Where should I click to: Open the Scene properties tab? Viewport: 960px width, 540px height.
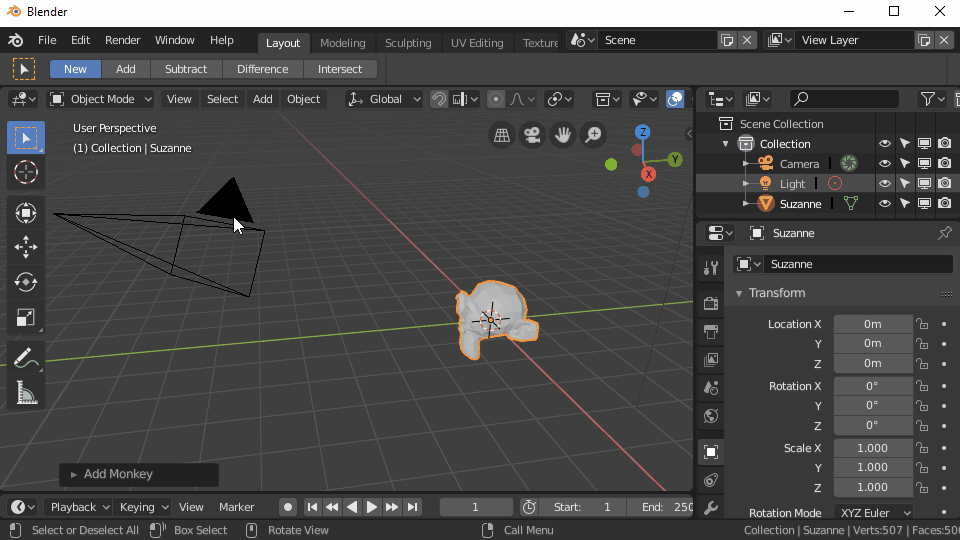pos(711,388)
